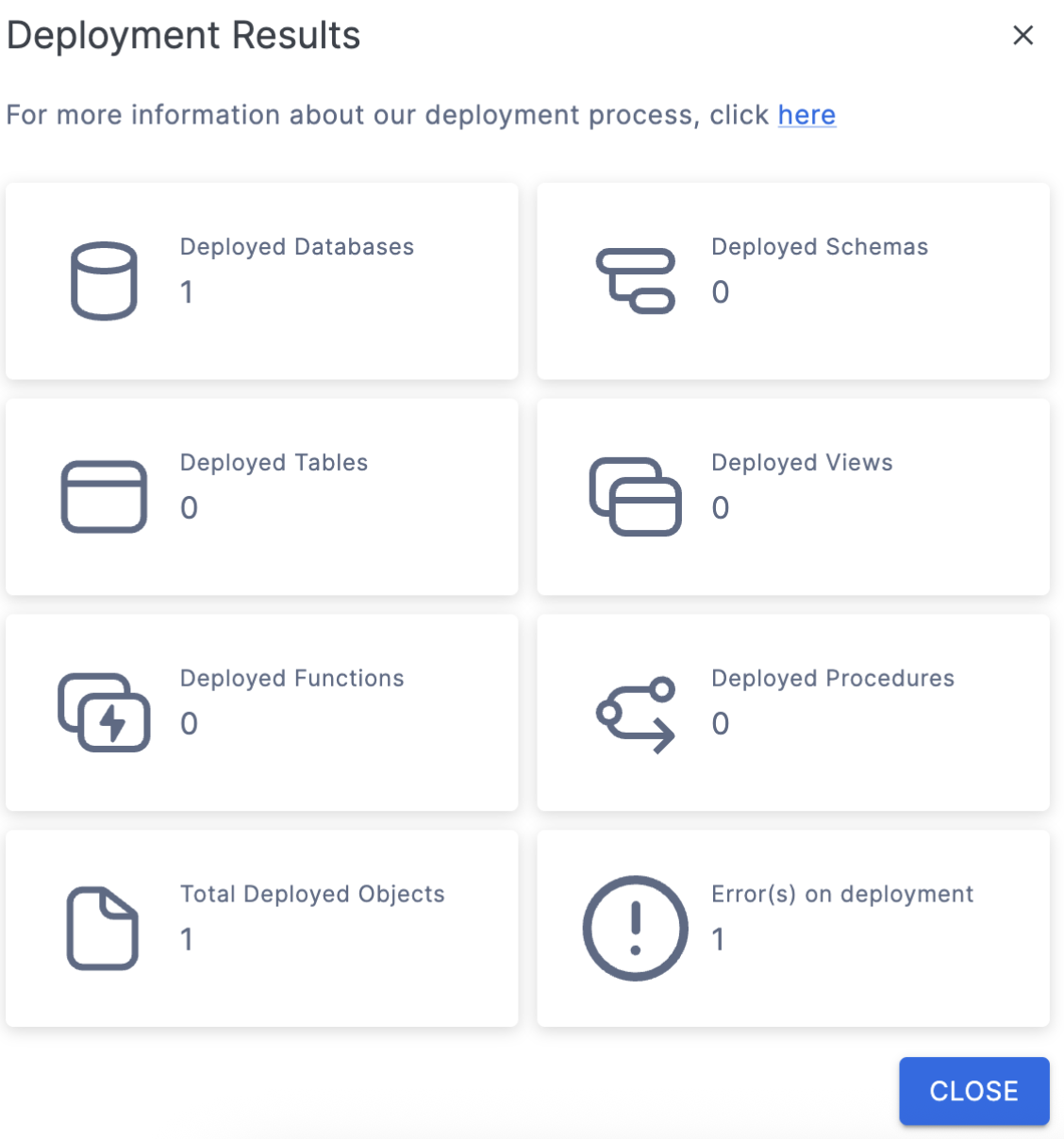The image size is (1064, 1139).
Task: Click the Deployed Views card
Action: [x=793, y=497]
